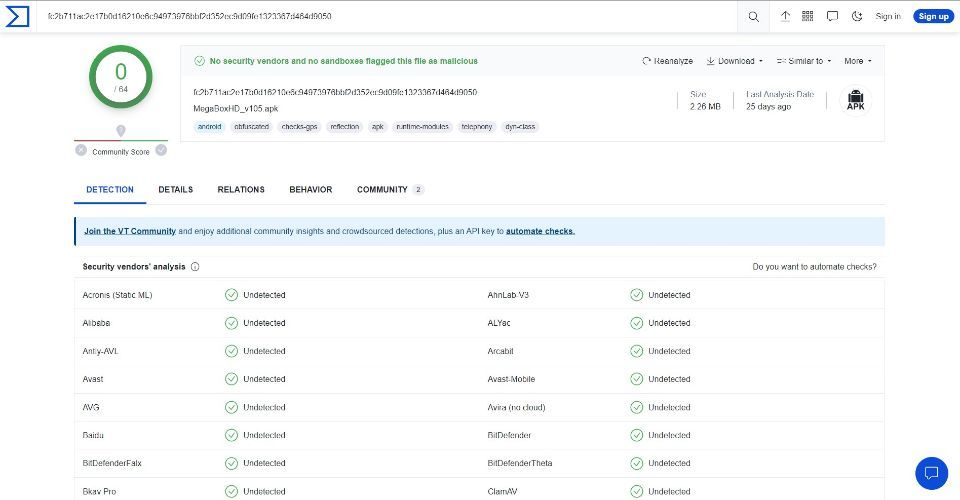
Task: Click the Security vendors' analysis info icon
Action: pyautogui.click(x=195, y=267)
